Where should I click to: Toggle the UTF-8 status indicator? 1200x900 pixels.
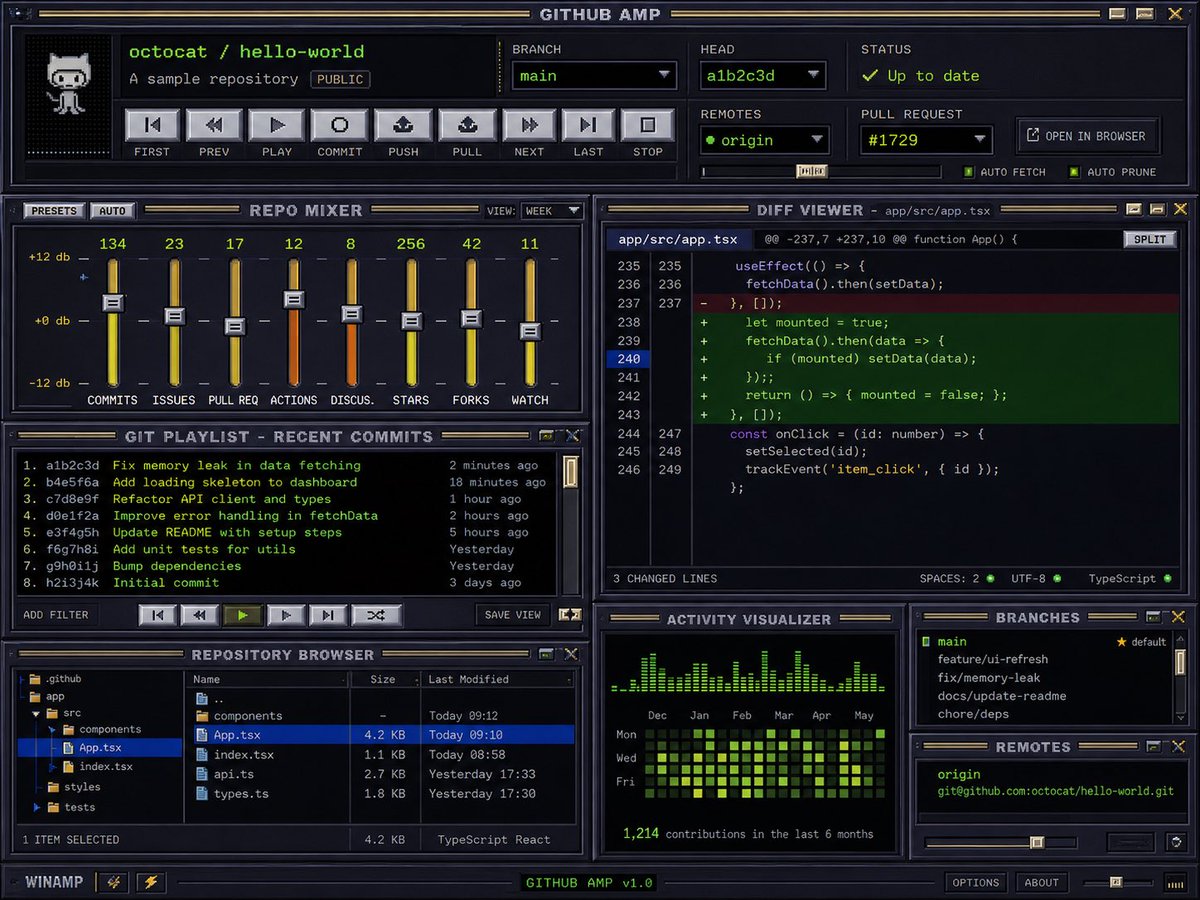click(x=1057, y=578)
